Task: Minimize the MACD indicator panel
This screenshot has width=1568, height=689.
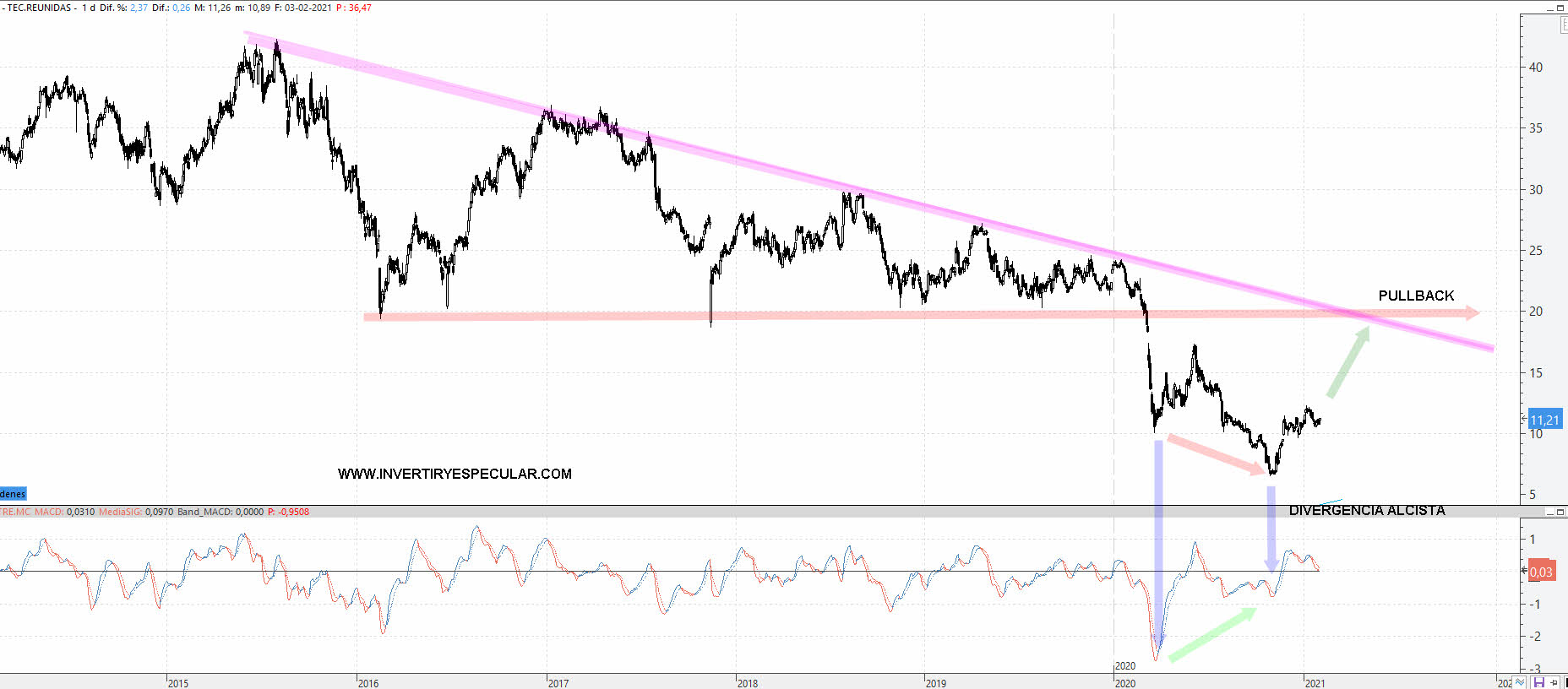Action: 1550,512
